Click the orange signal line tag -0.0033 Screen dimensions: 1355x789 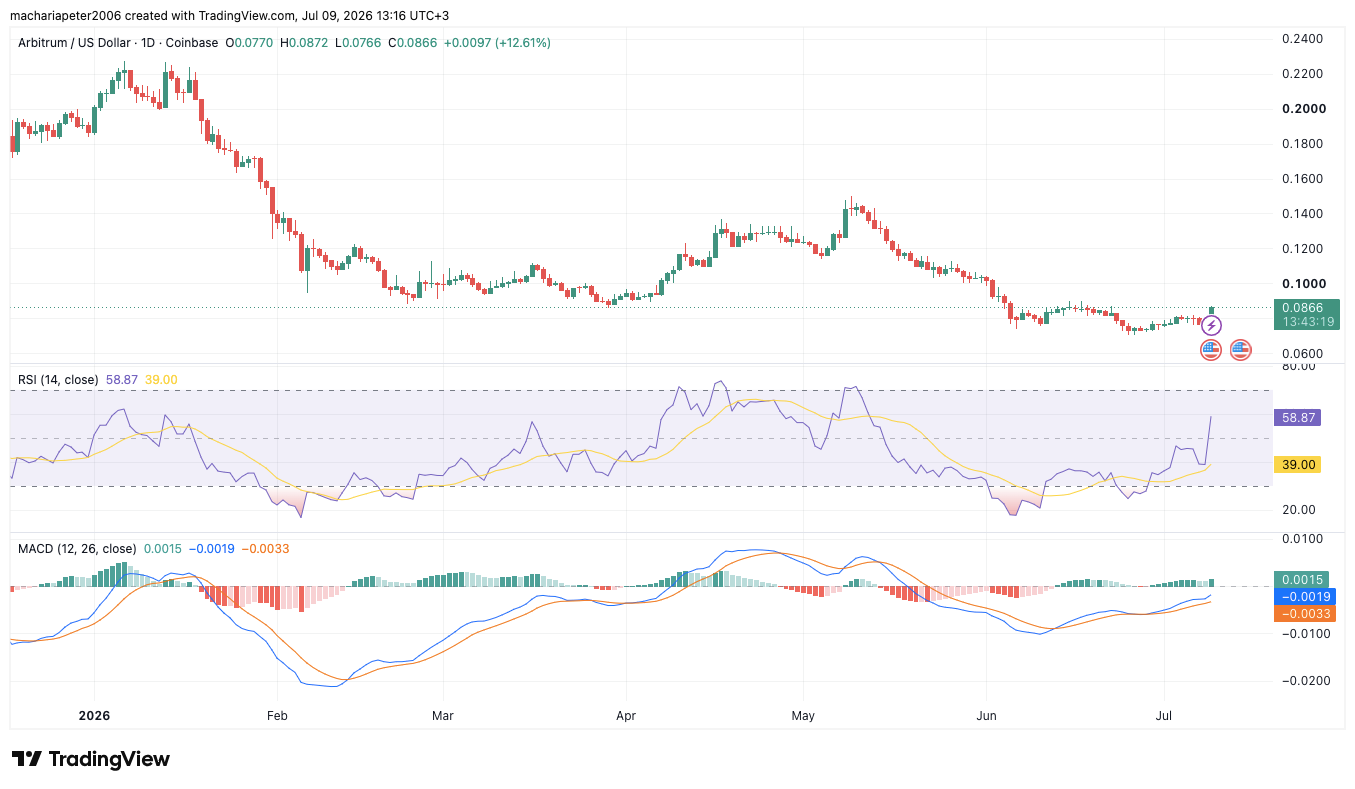click(x=1303, y=613)
